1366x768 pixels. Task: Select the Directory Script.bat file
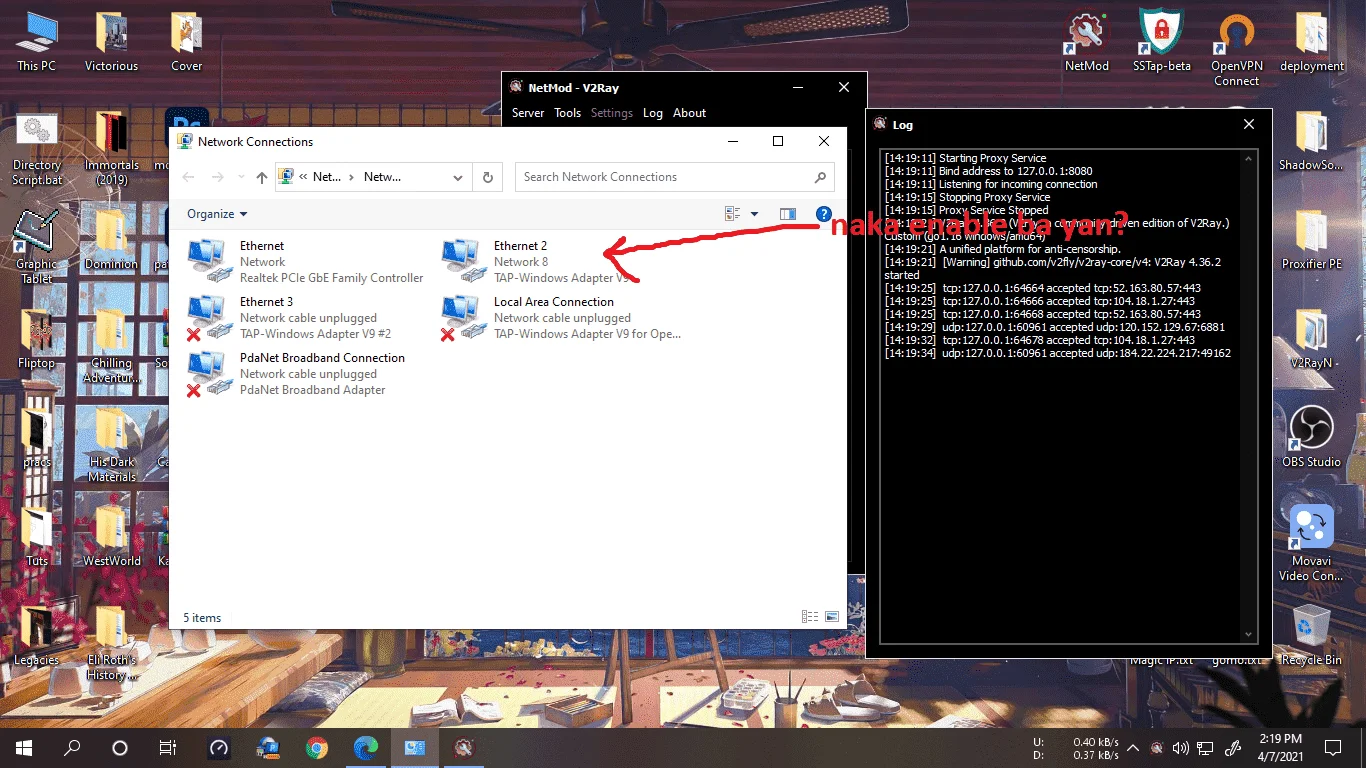[37, 149]
